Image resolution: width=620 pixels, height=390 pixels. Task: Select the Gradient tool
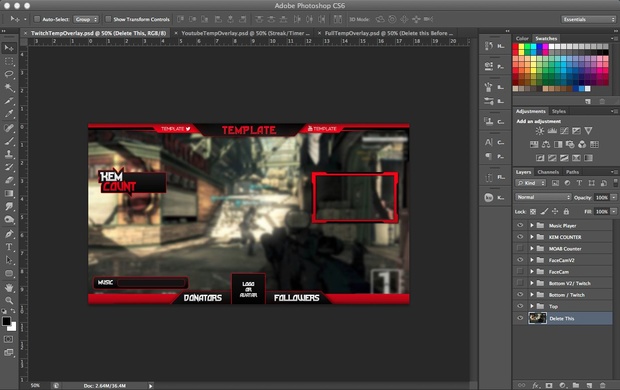coord(9,193)
